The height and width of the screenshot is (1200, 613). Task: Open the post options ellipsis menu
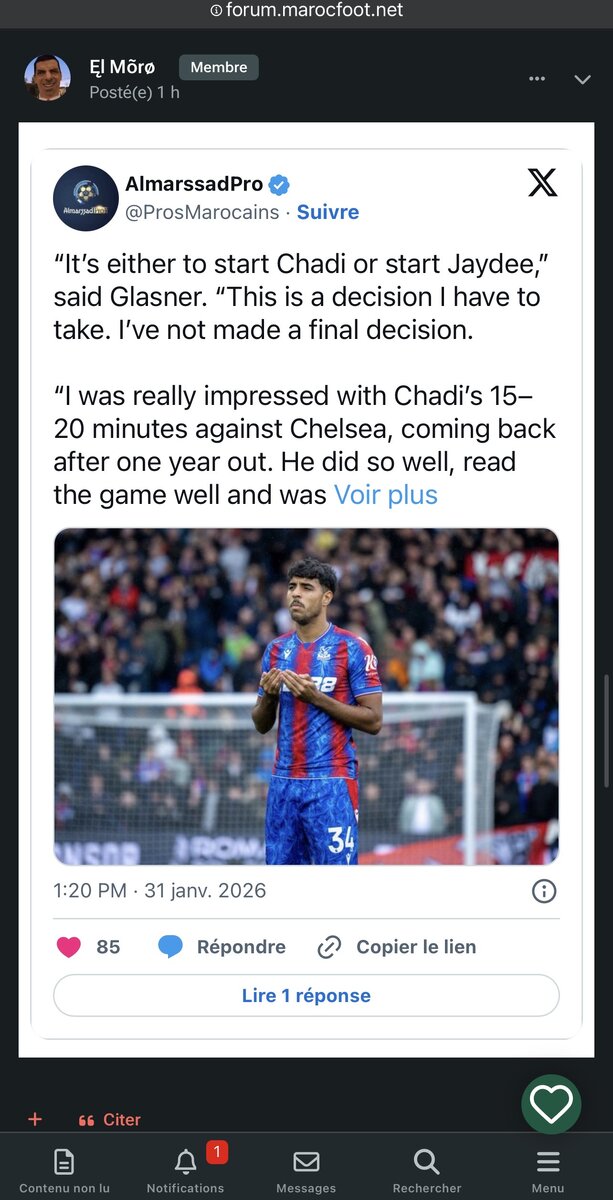pos(538,80)
